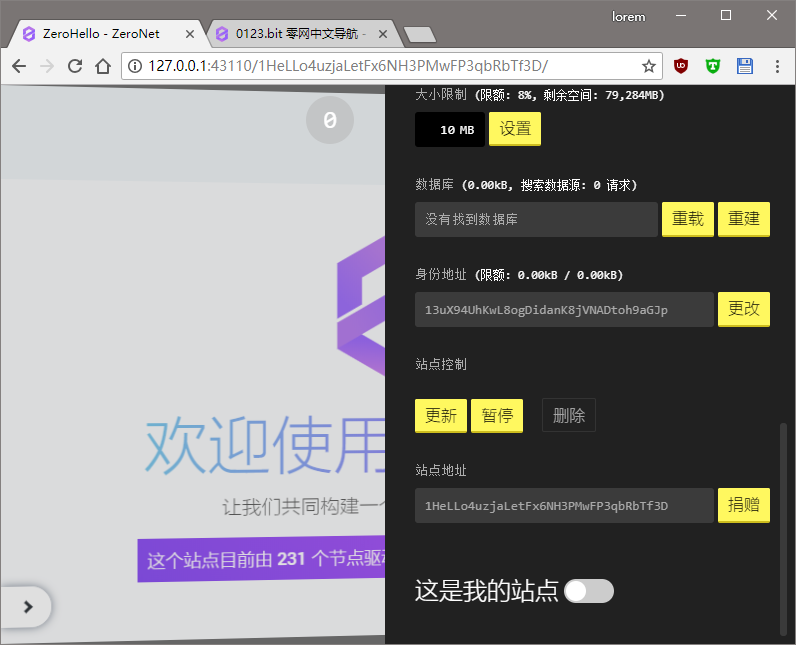This screenshot has height=645, width=796.
Task: Bookmark this page with the star icon
Action: click(649, 66)
